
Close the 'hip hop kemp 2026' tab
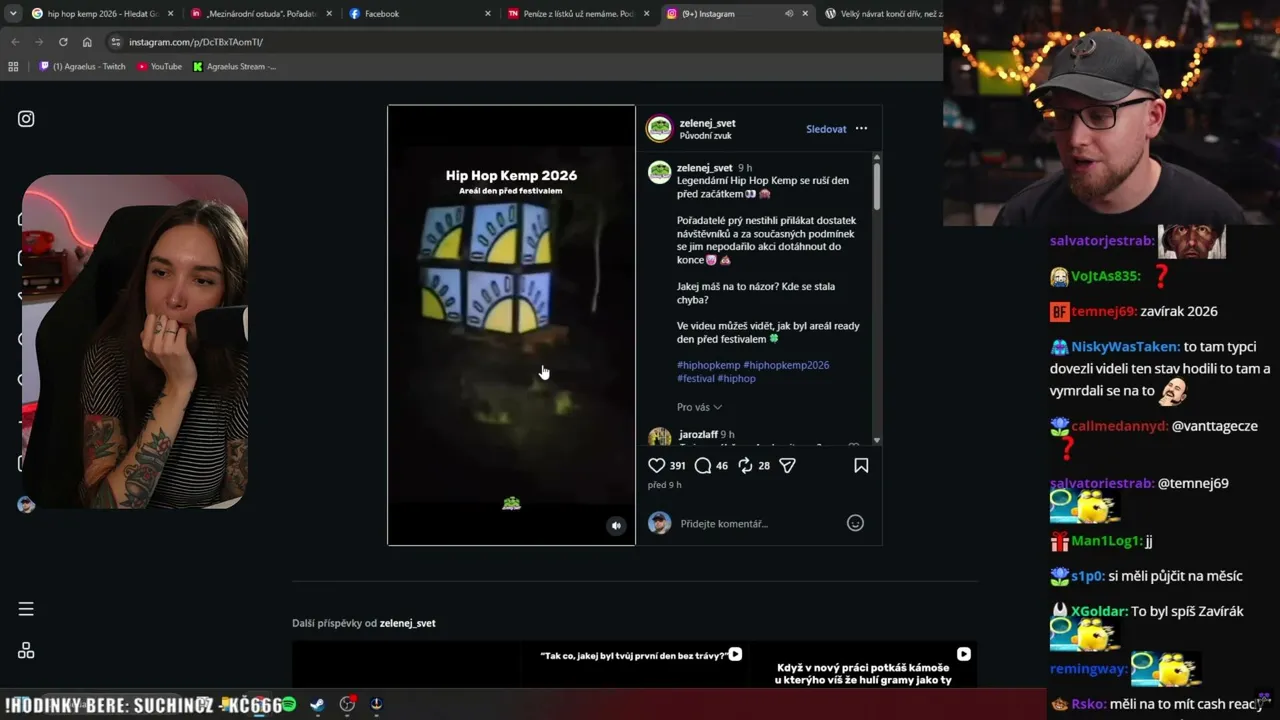click(x=169, y=14)
